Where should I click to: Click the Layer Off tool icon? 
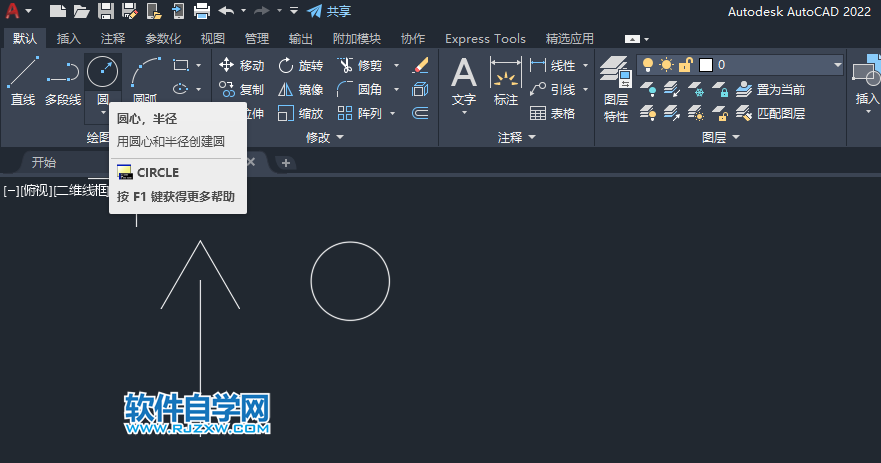coord(648,89)
